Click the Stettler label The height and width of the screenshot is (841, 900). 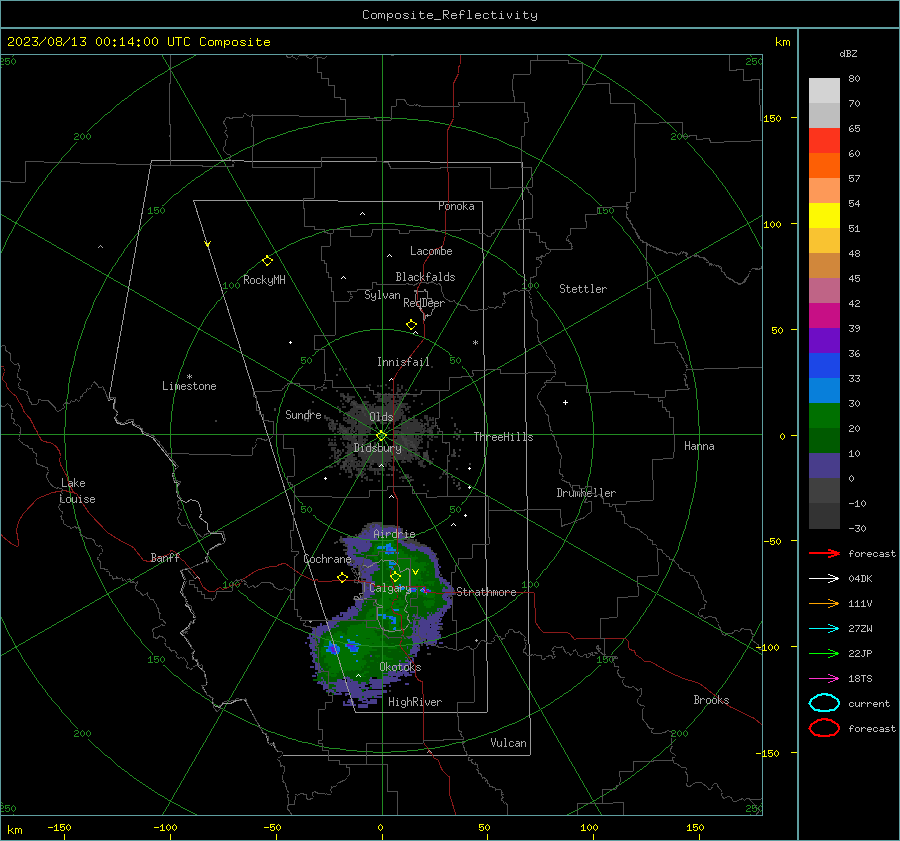coord(583,289)
